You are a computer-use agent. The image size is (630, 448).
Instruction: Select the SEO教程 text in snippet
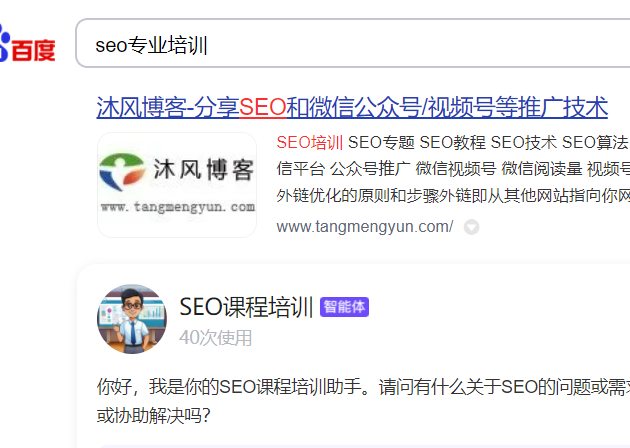[452, 143]
